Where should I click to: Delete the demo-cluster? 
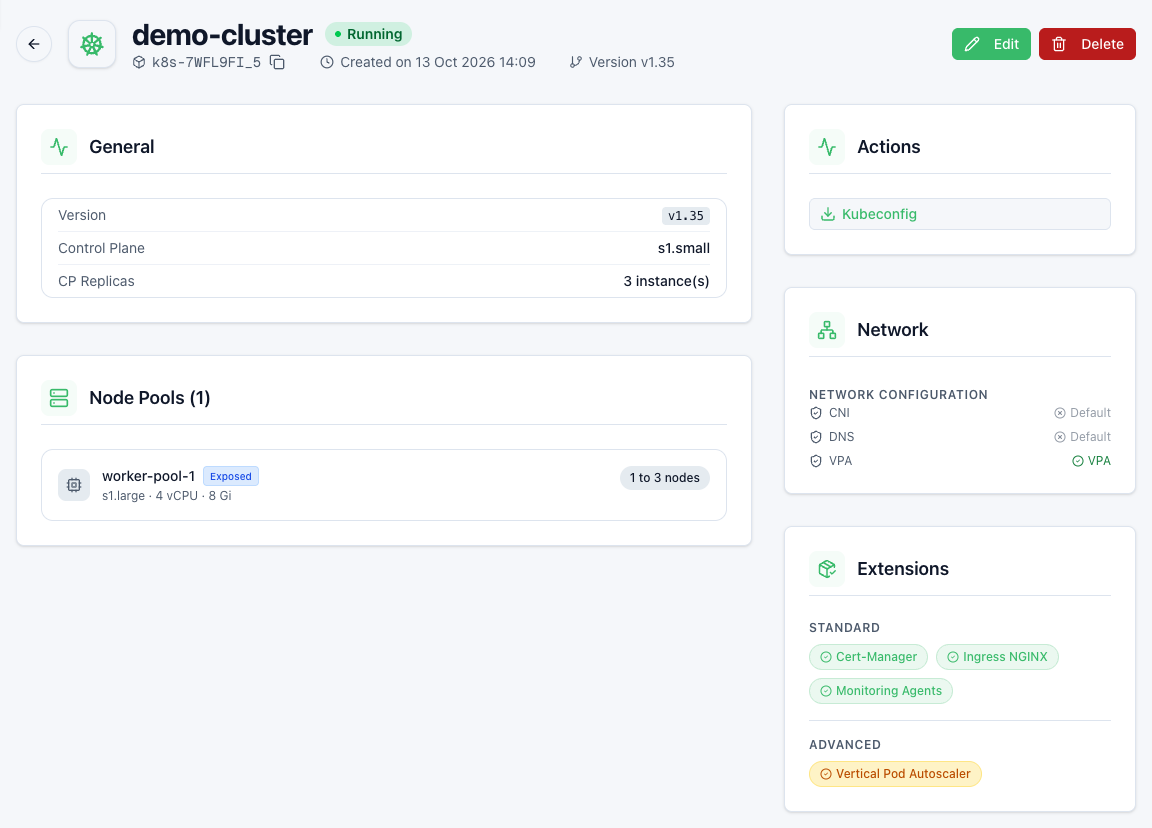point(1087,44)
